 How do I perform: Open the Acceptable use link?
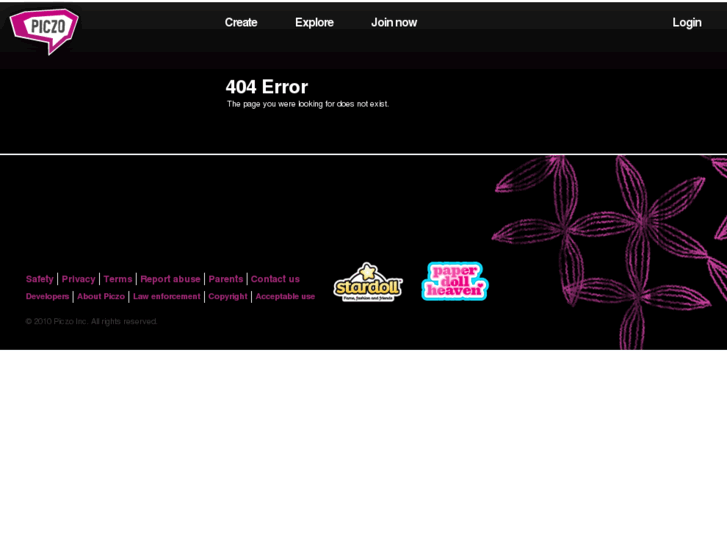coord(285,296)
